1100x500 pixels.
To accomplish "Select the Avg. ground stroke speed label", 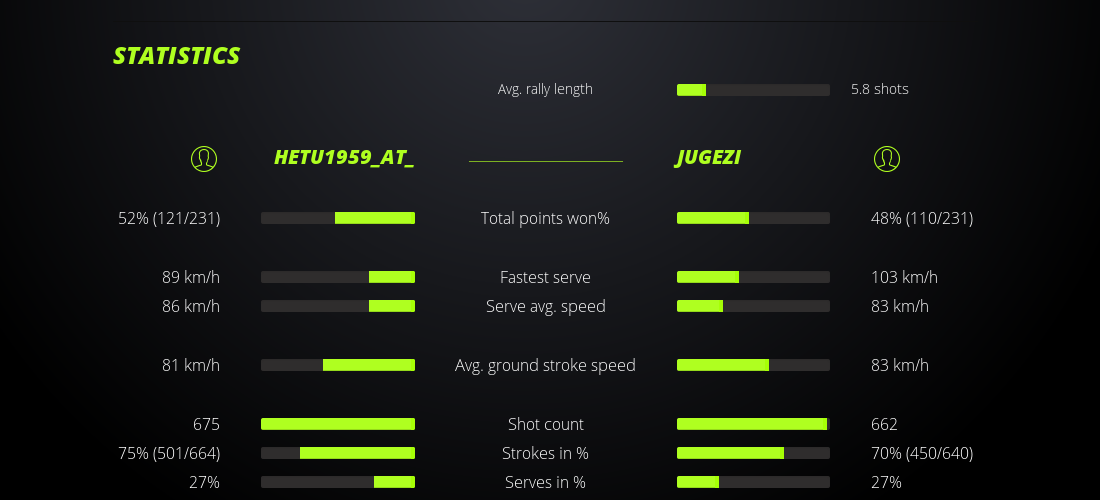I will tap(545, 365).
